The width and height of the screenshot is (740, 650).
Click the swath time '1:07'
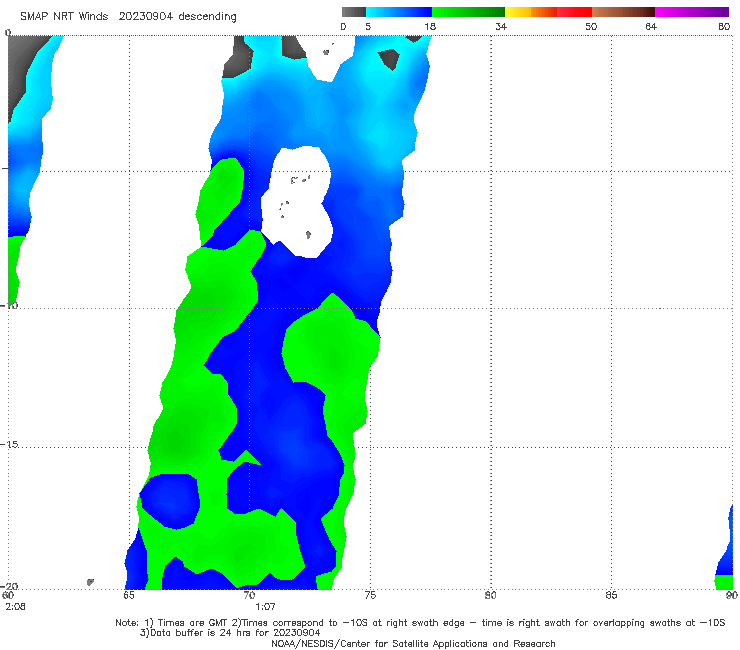pyautogui.click(x=265, y=607)
